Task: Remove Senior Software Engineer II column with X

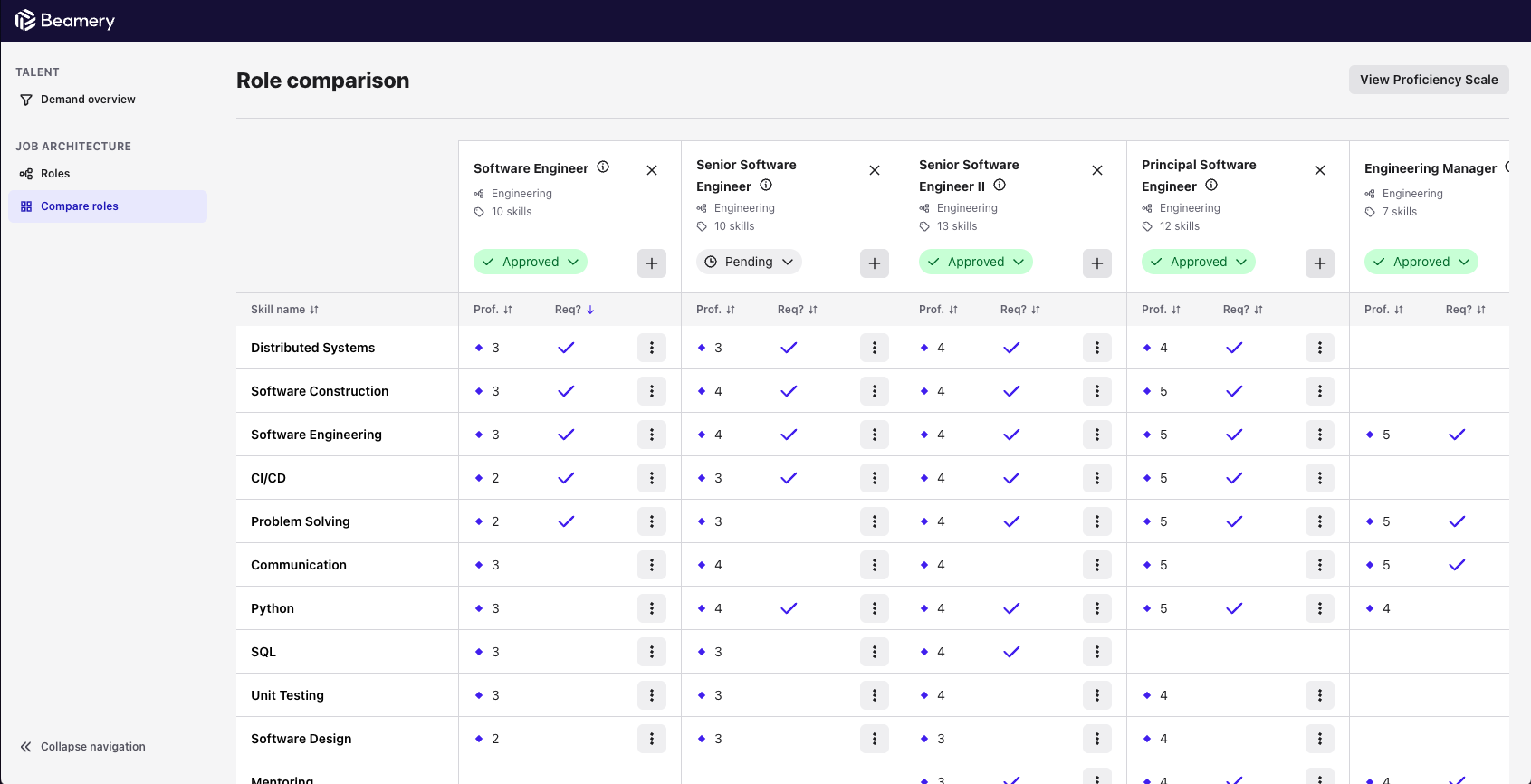Action: (1096, 170)
